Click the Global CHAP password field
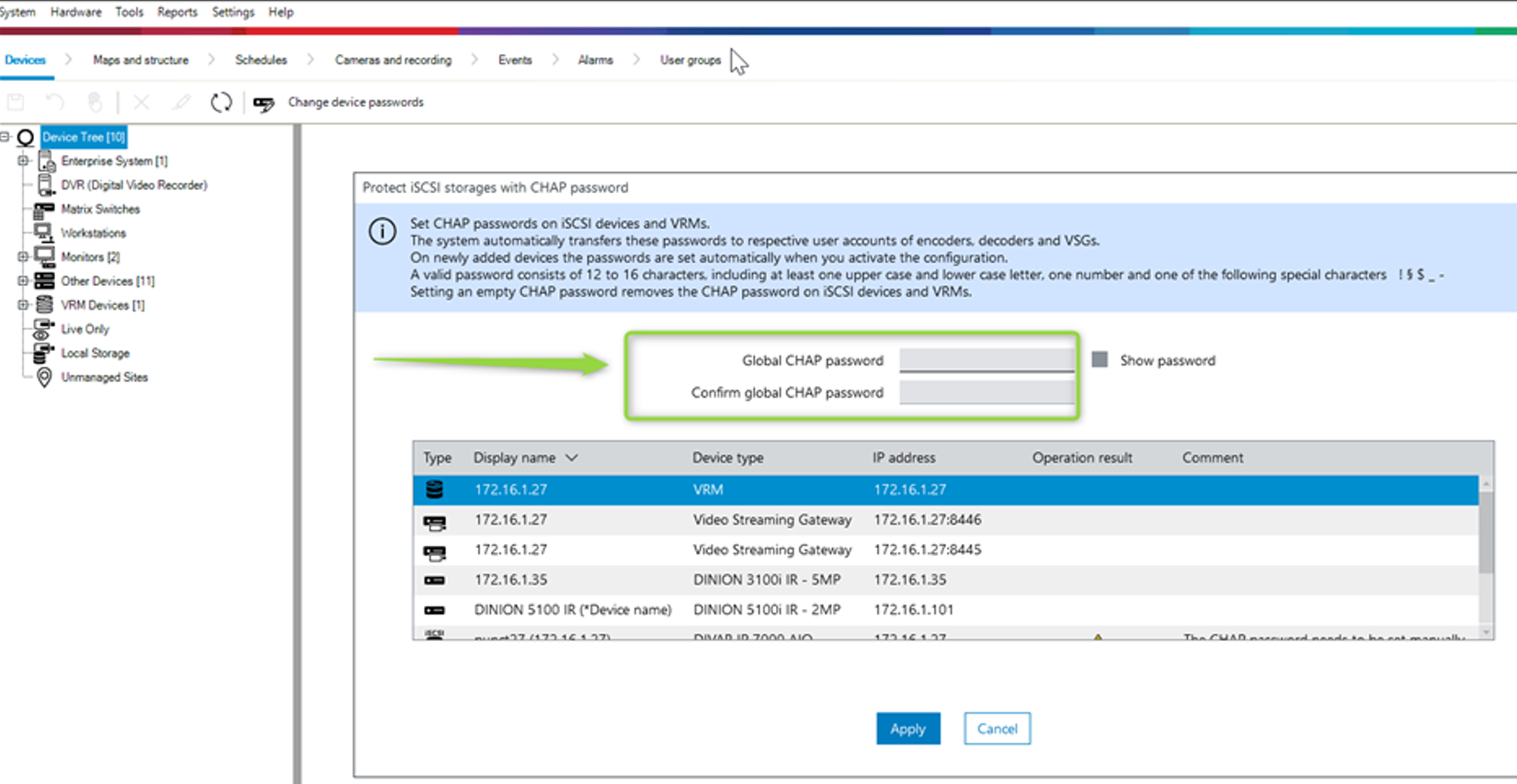 [x=986, y=360]
